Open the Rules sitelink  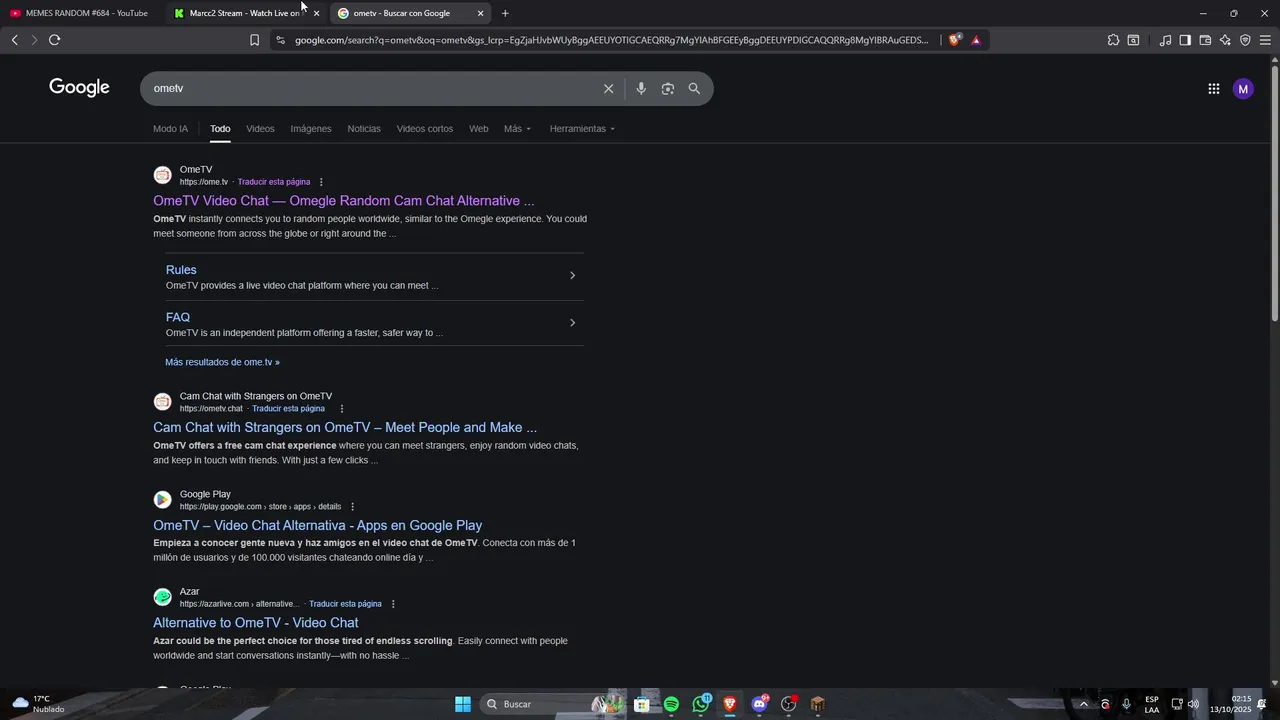181,270
